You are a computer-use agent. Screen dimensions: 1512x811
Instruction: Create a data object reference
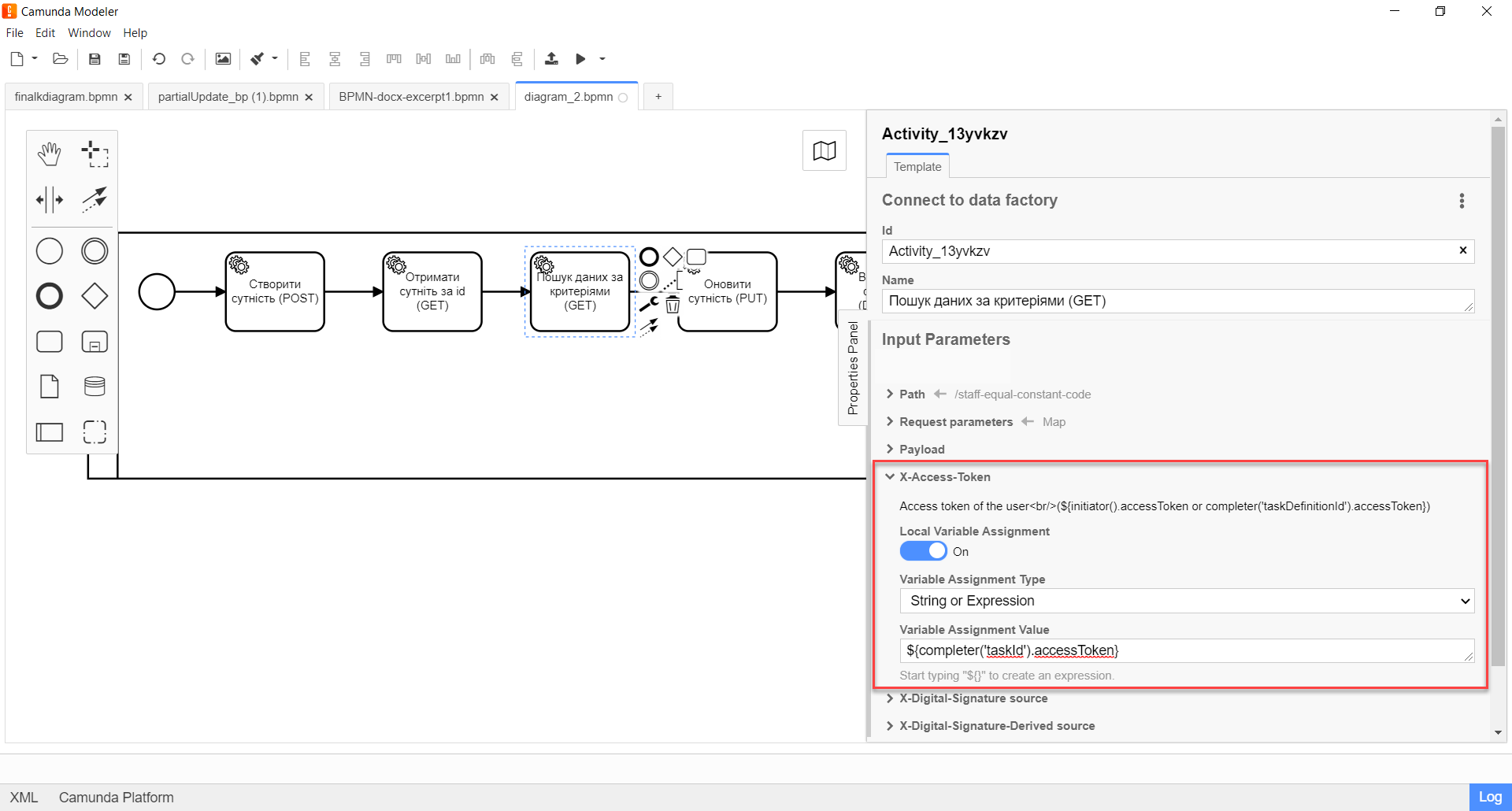49,387
